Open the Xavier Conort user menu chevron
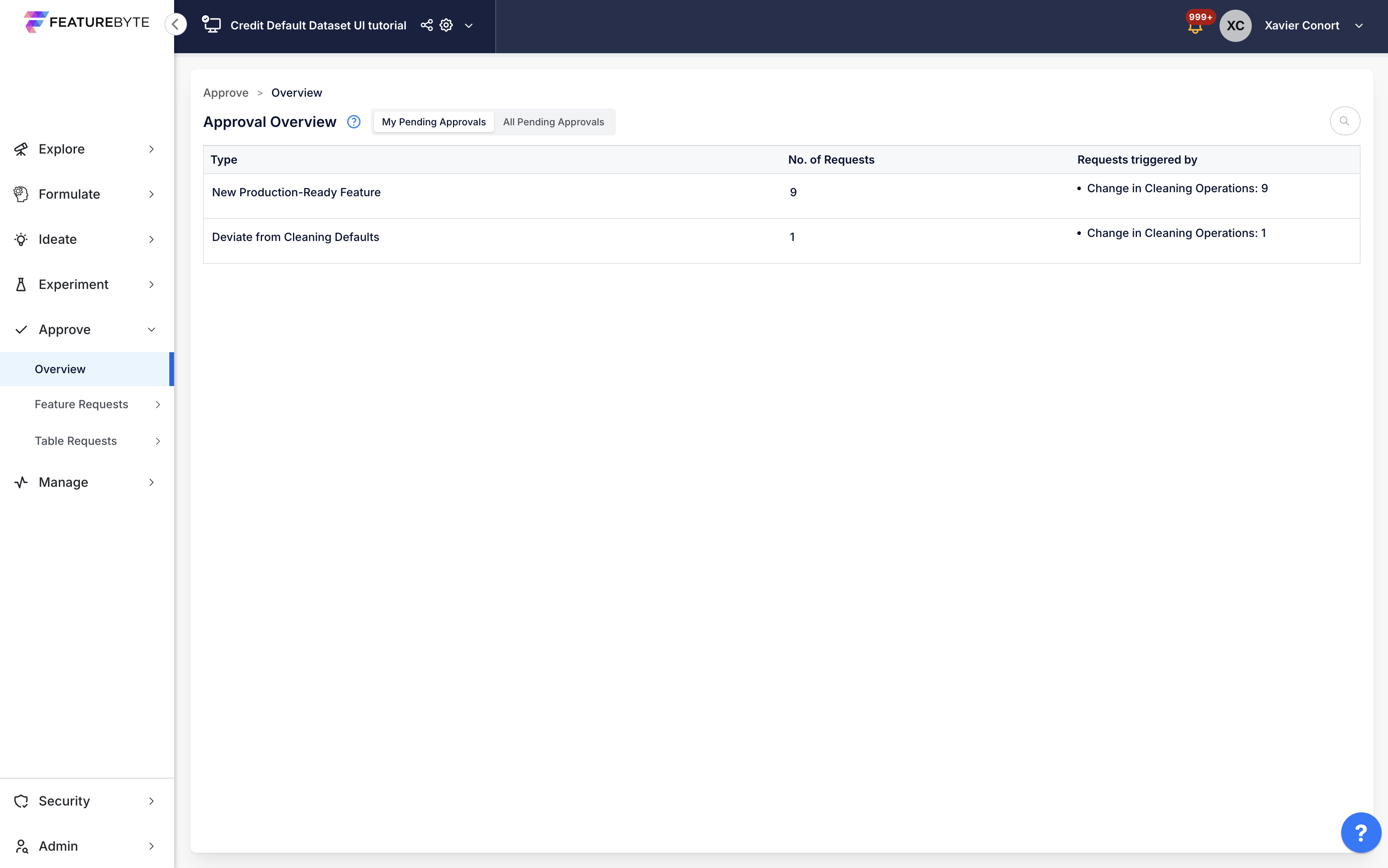The width and height of the screenshot is (1388, 868). click(1359, 26)
